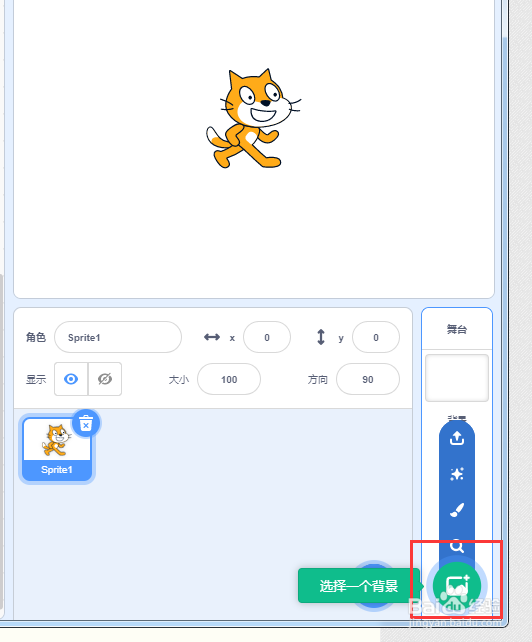Click the 方向 label

pyautogui.click(x=318, y=380)
